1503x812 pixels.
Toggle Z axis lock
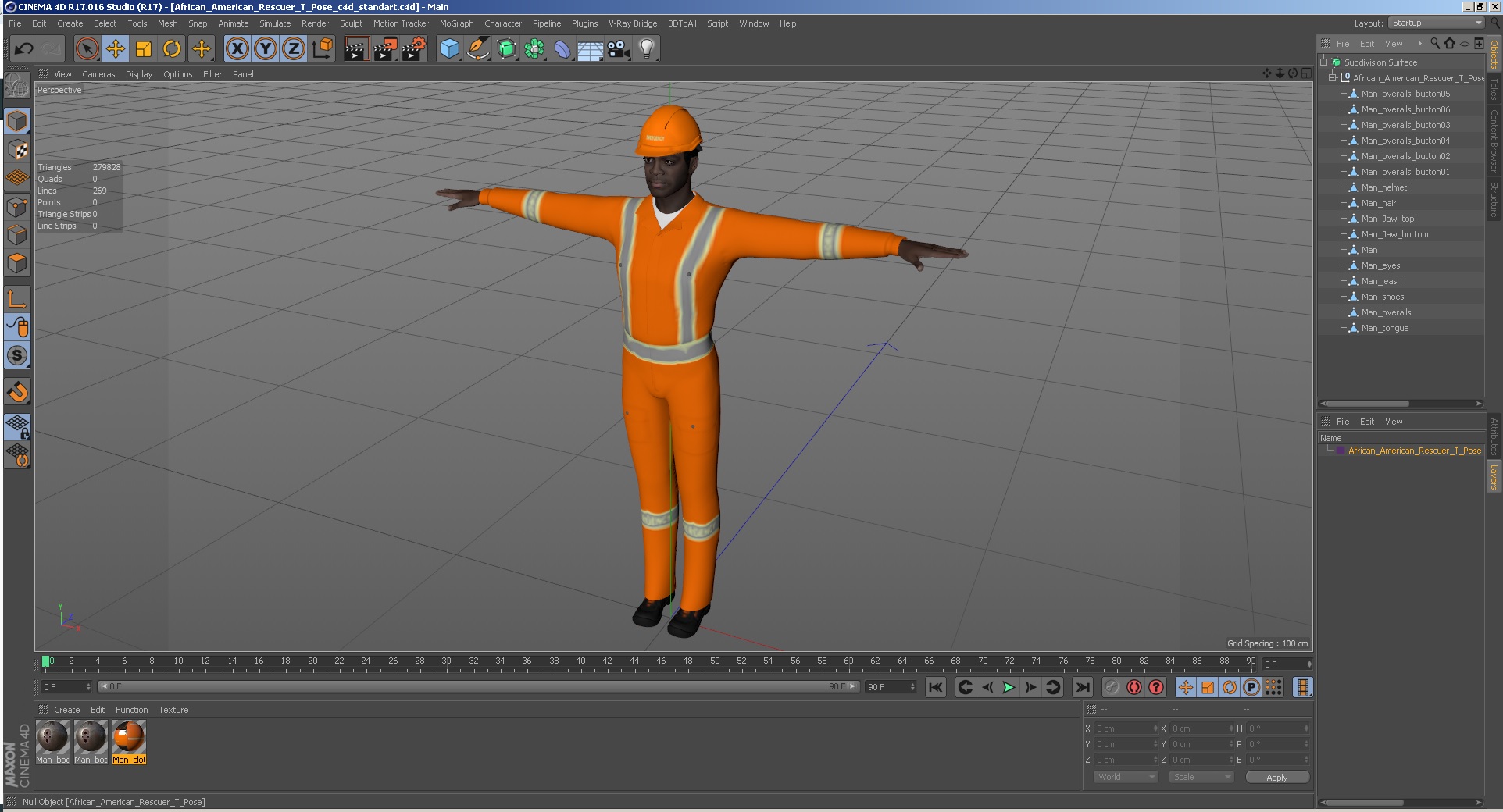294,49
